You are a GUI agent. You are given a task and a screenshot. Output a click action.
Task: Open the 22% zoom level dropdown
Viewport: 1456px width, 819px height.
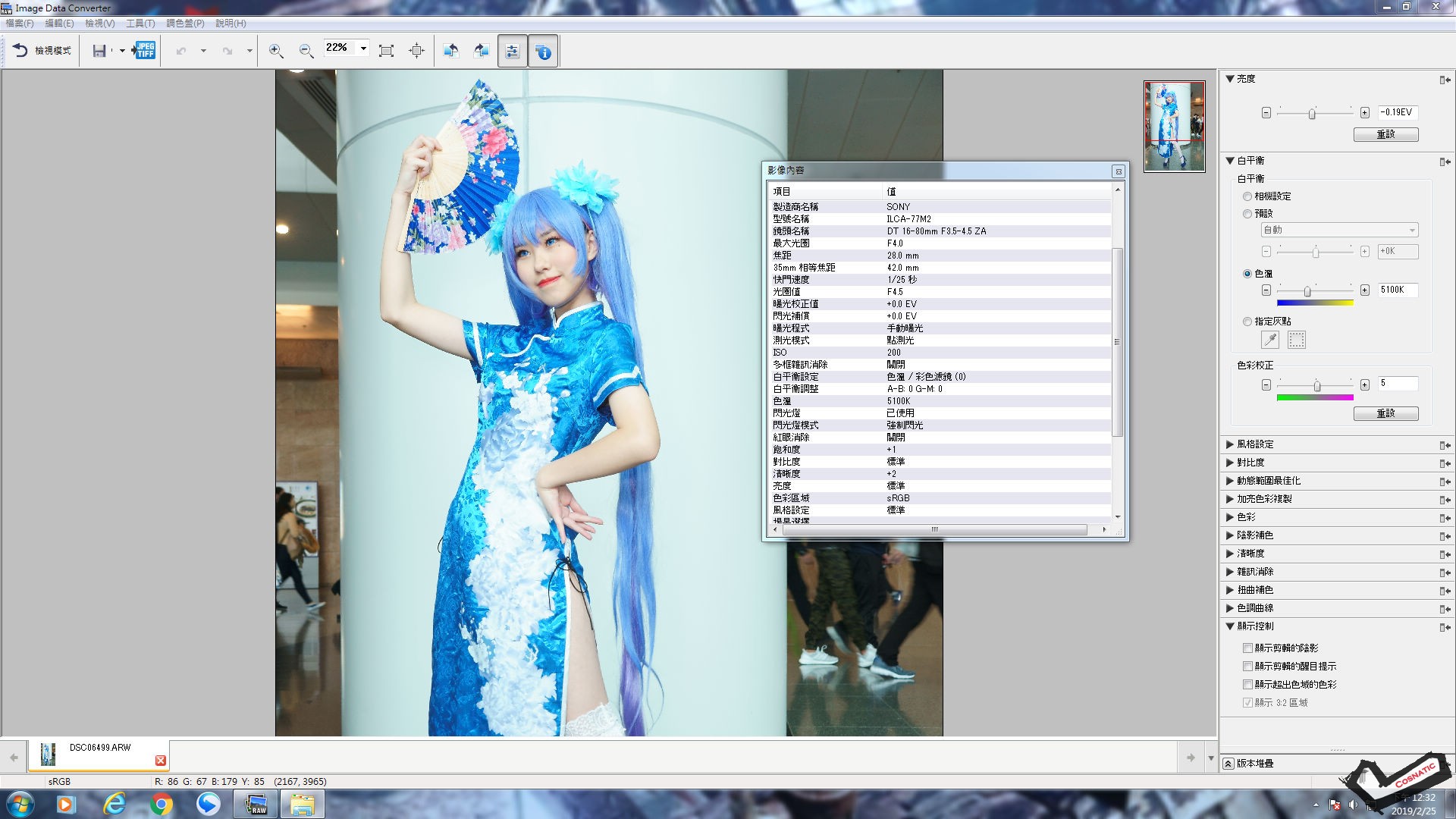(x=363, y=49)
